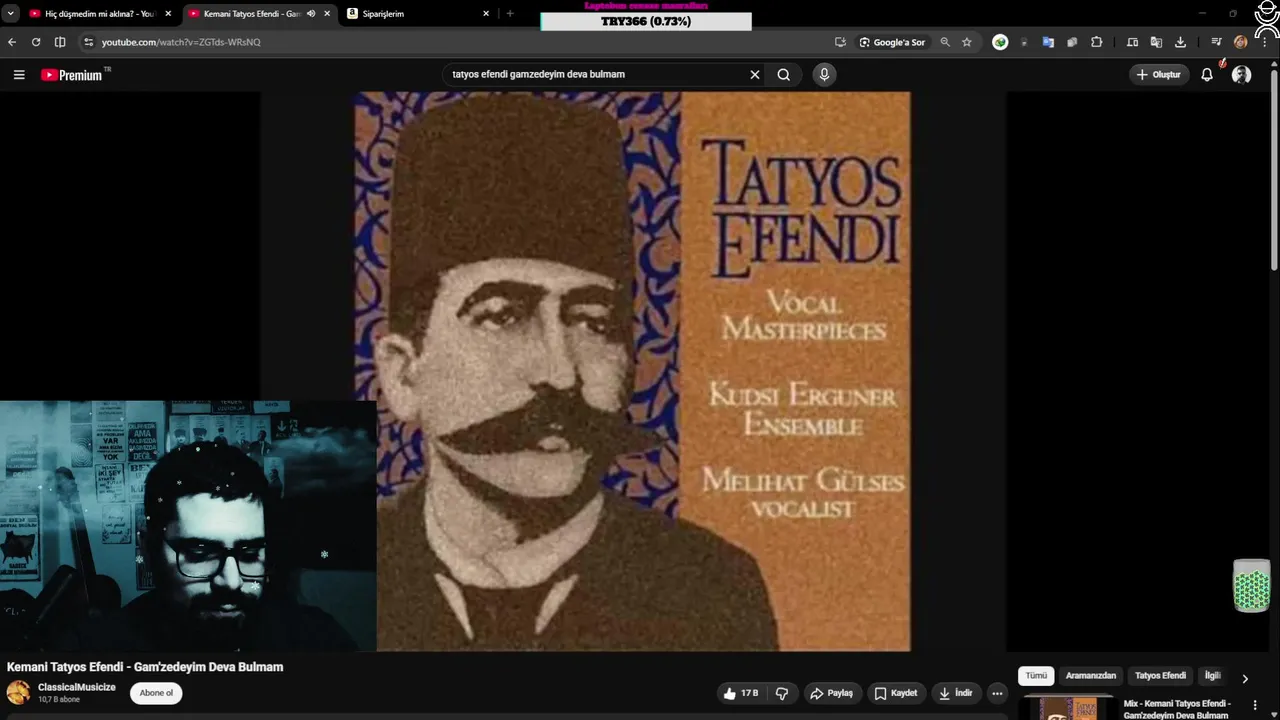1280x720 pixels.
Task: Download video with the İndir button
Action: coord(955,693)
